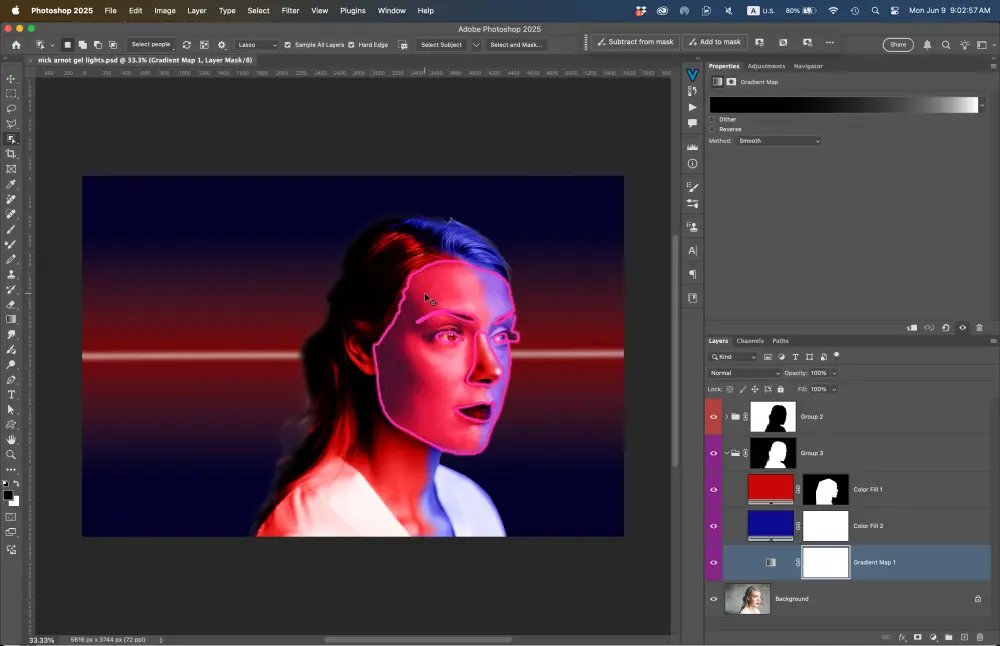1000x646 pixels.
Task: Reset adjustment defaults in Properties panel
Action: pos(946,328)
